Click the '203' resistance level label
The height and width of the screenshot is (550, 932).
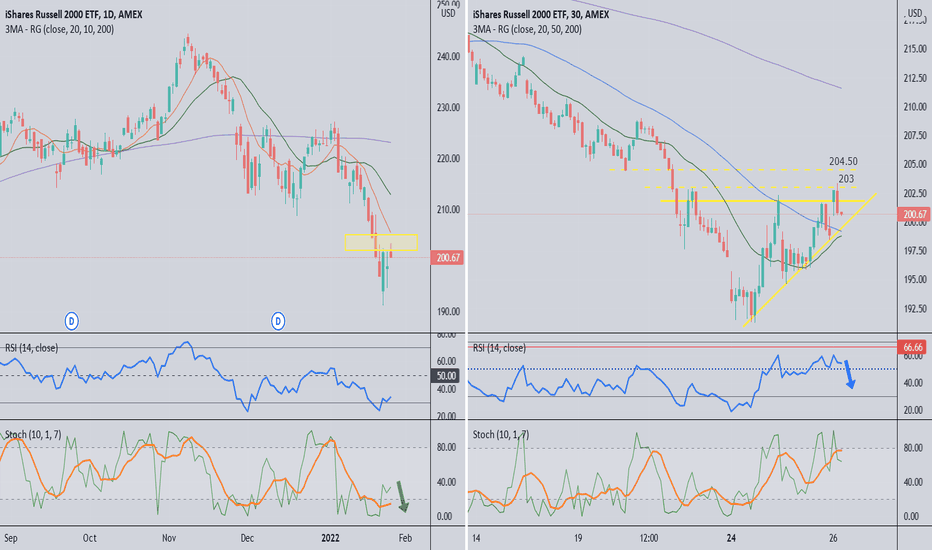pyautogui.click(x=846, y=178)
